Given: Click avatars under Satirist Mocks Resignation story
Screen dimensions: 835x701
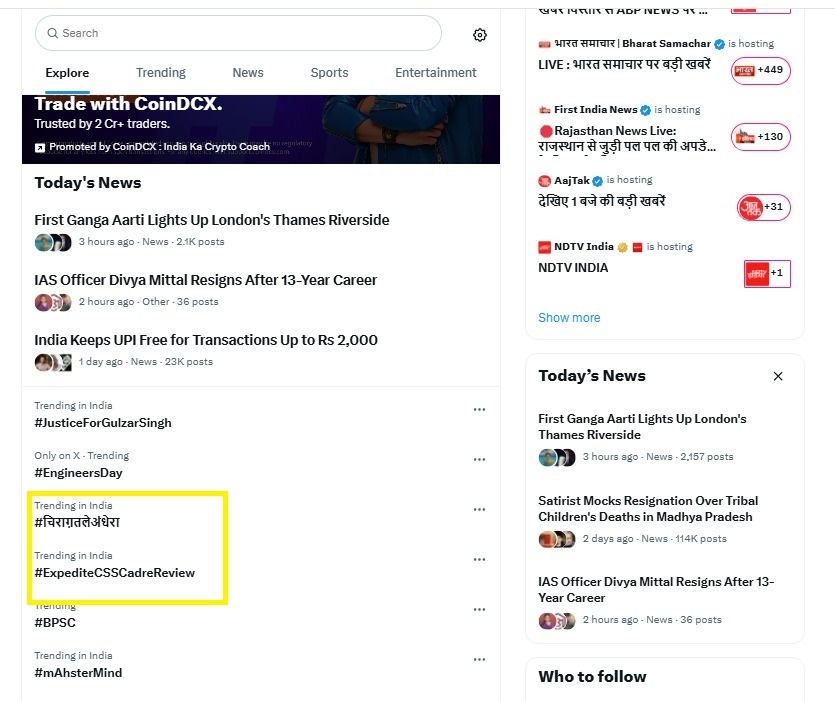Looking at the screenshot, I should click(x=557, y=539).
